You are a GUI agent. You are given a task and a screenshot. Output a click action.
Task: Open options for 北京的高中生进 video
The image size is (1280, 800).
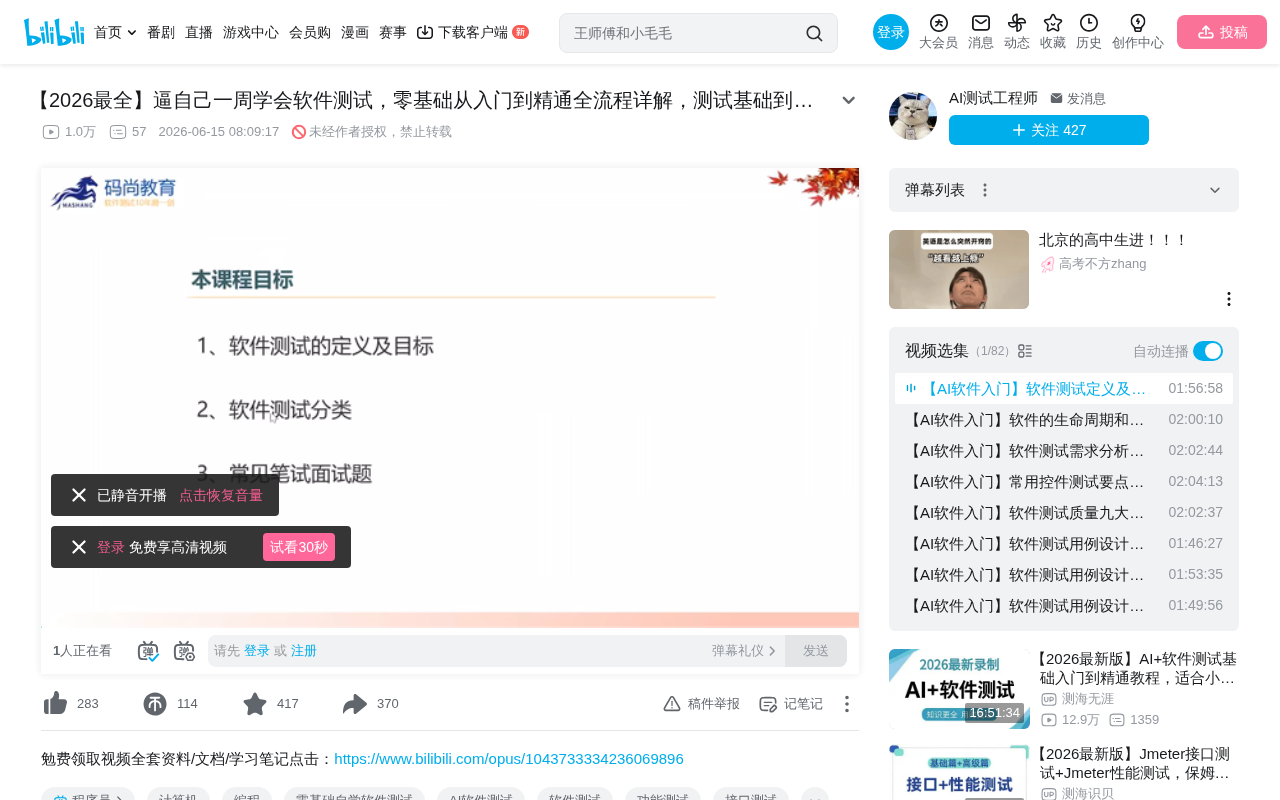pos(1229,299)
